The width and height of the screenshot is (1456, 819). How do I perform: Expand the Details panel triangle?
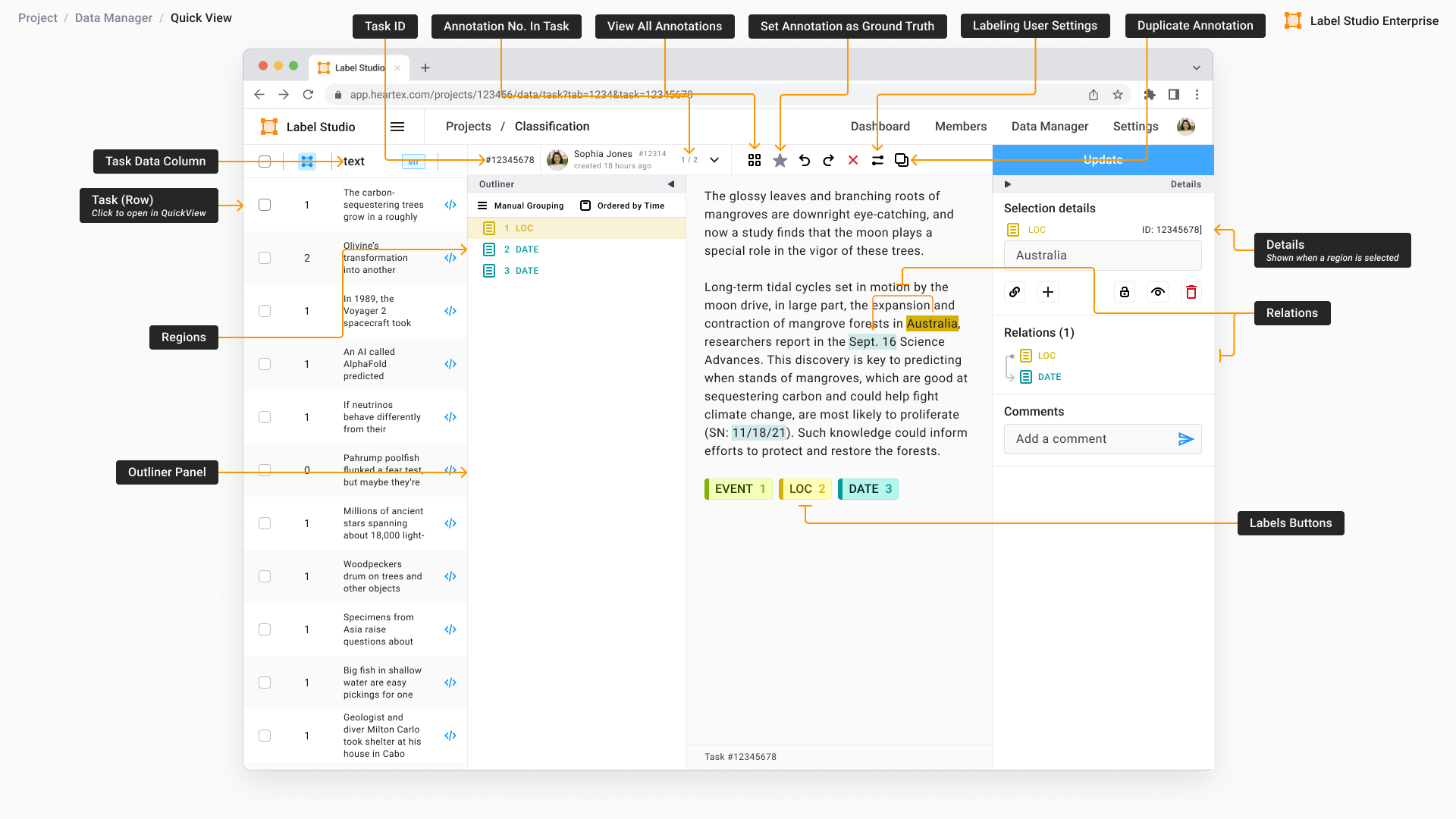[x=1008, y=184]
